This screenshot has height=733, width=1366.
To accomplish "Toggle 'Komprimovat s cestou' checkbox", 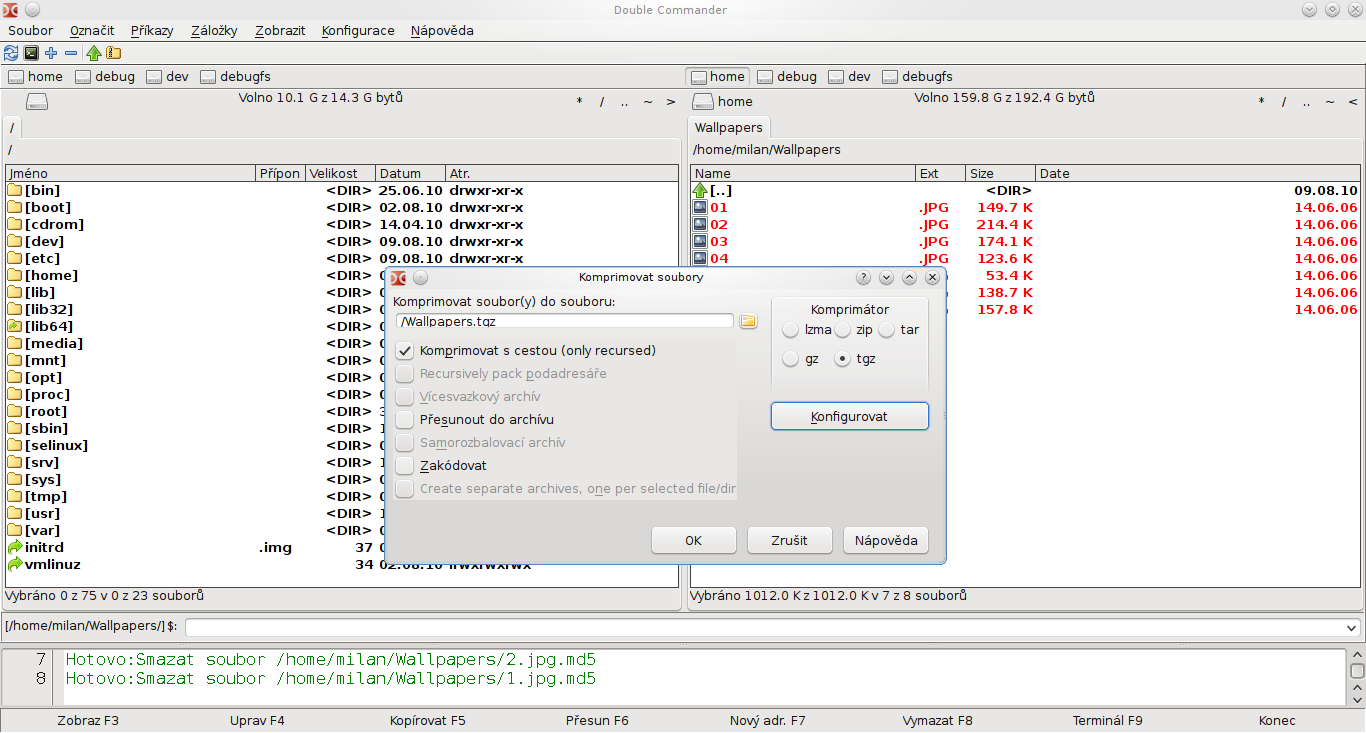I will pos(405,350).
